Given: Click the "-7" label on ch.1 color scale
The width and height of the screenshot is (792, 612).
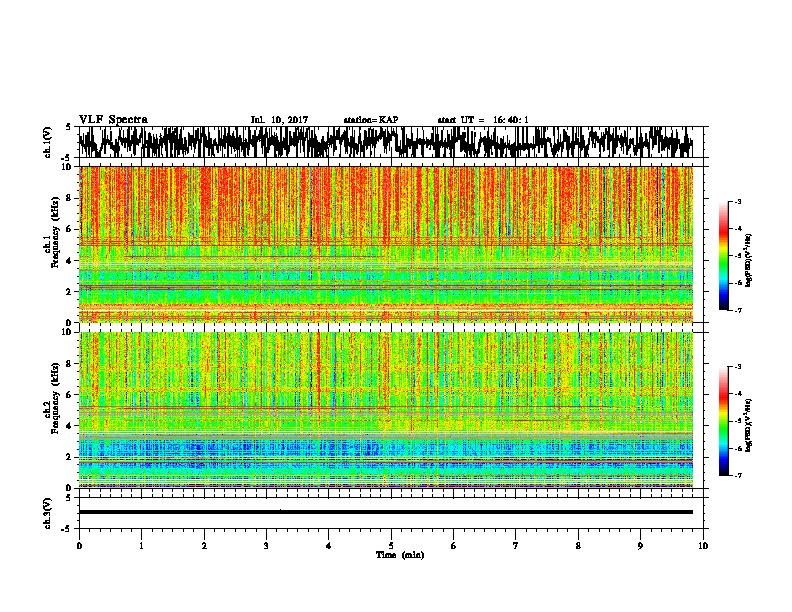Looking at the screenshot, I should pyautogui.click(x=738, y=310).
